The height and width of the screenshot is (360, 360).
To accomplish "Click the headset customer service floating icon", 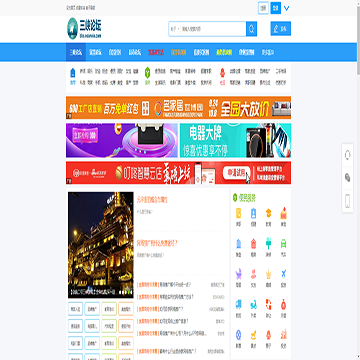I will (x=347, y=155).
